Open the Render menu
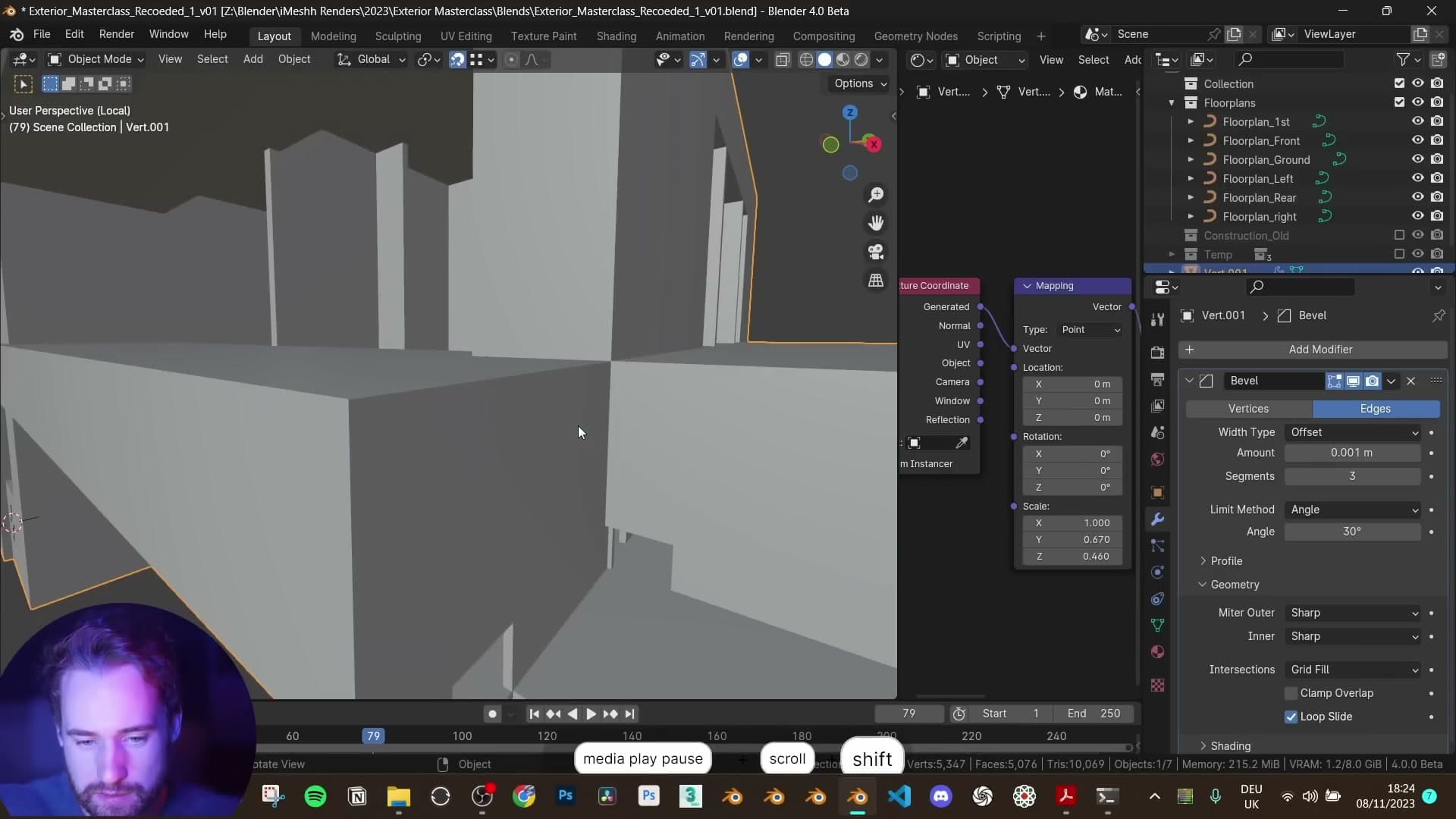This screenshot has height=819, width=1456. pyautogui.click(x=116, y=34)
